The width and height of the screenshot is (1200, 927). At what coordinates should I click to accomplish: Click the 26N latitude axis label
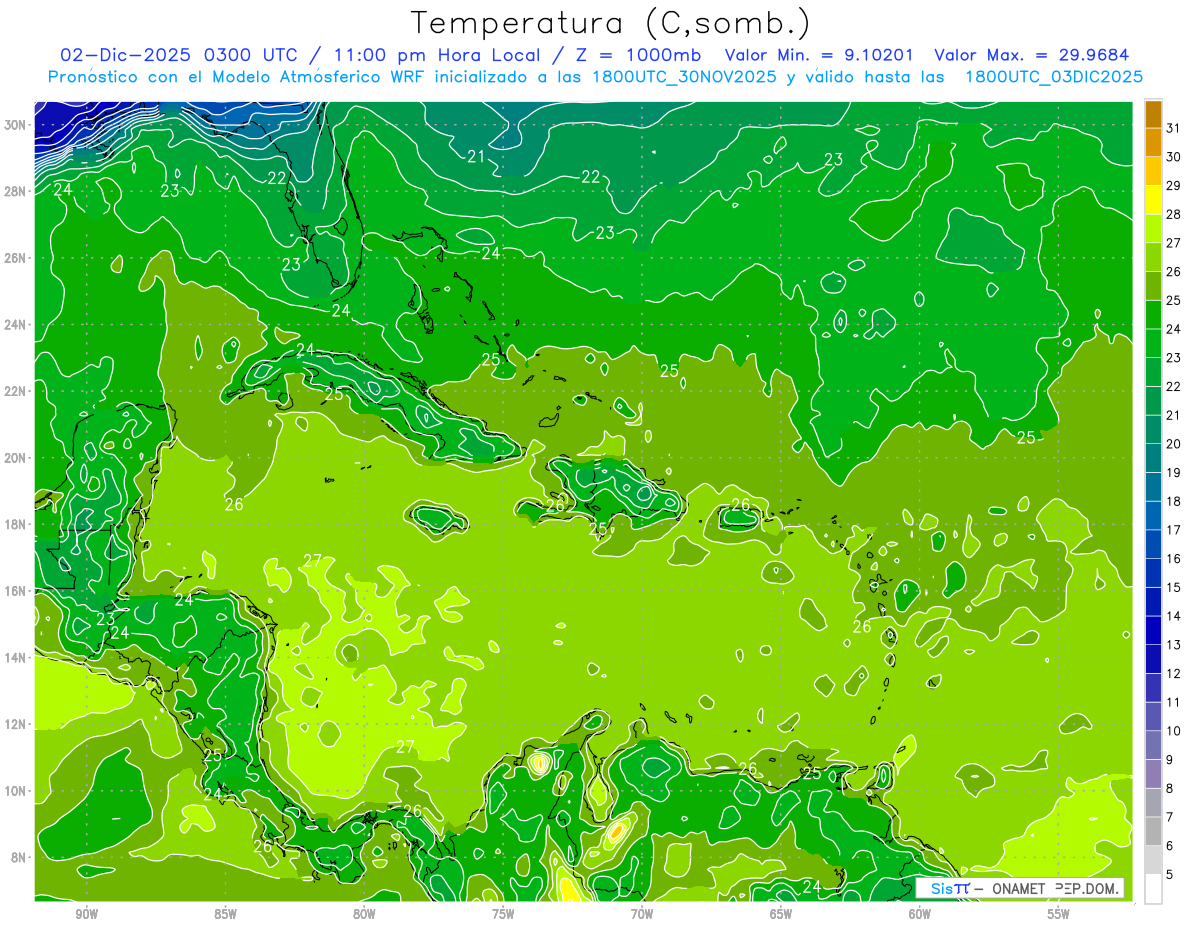pyautogui.click(x=14, y=258)
